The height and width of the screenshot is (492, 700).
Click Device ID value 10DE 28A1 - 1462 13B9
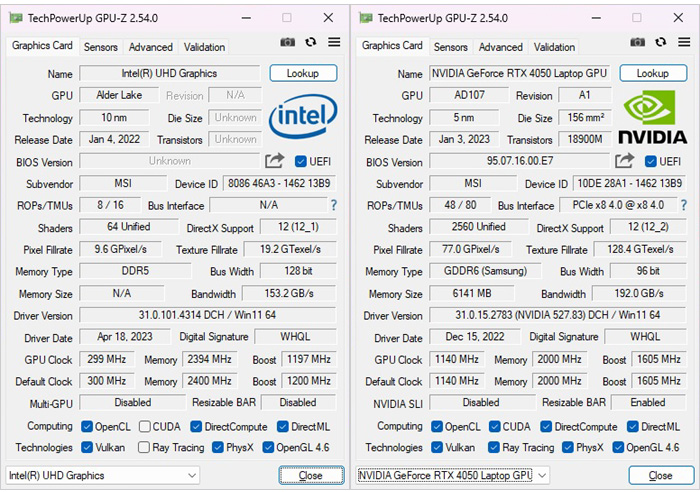[x=629, y=183]
